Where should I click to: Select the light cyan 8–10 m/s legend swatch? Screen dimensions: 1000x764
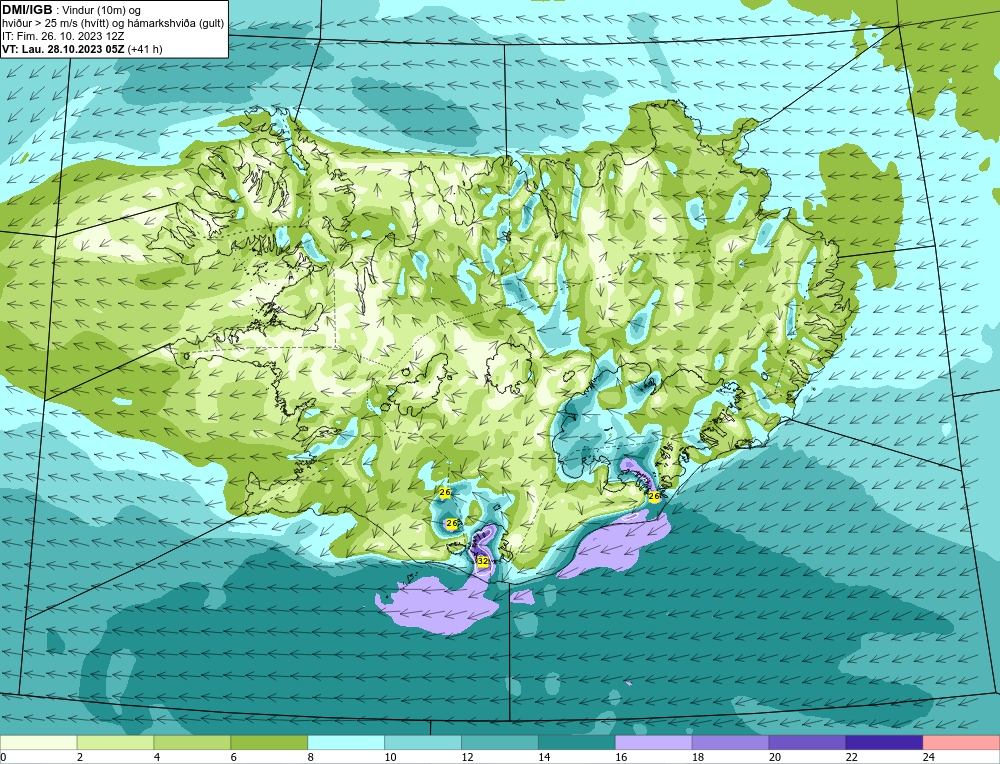click(346, 743)
